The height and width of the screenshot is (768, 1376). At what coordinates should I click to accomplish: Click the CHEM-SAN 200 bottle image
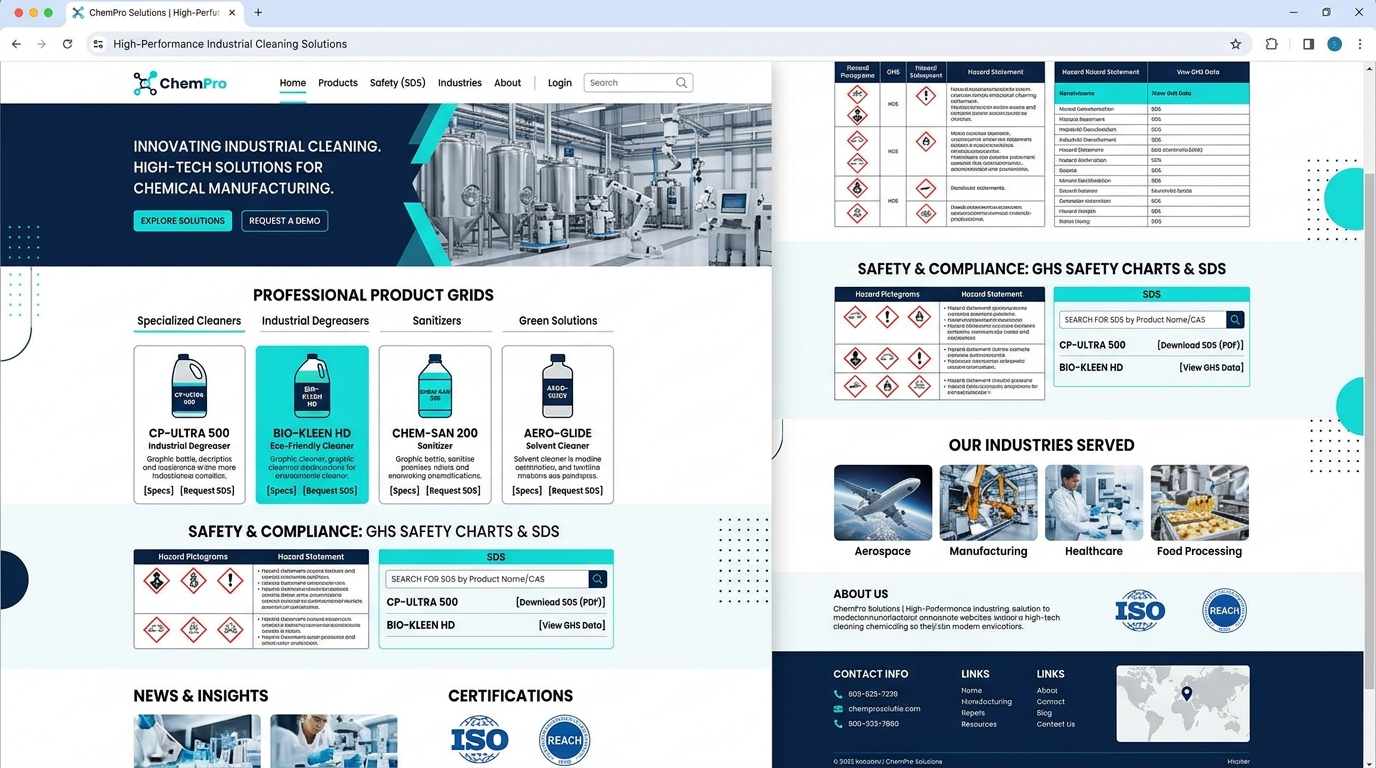click(x=435, y=386)
